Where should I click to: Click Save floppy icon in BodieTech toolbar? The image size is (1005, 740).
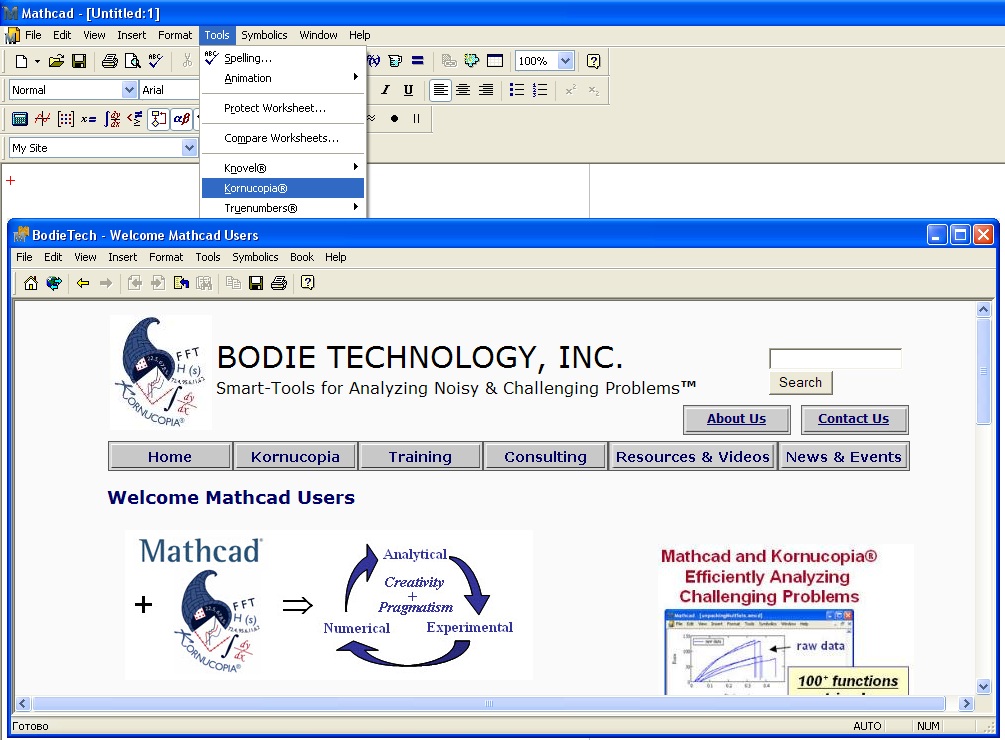click(x=256, y=283)
